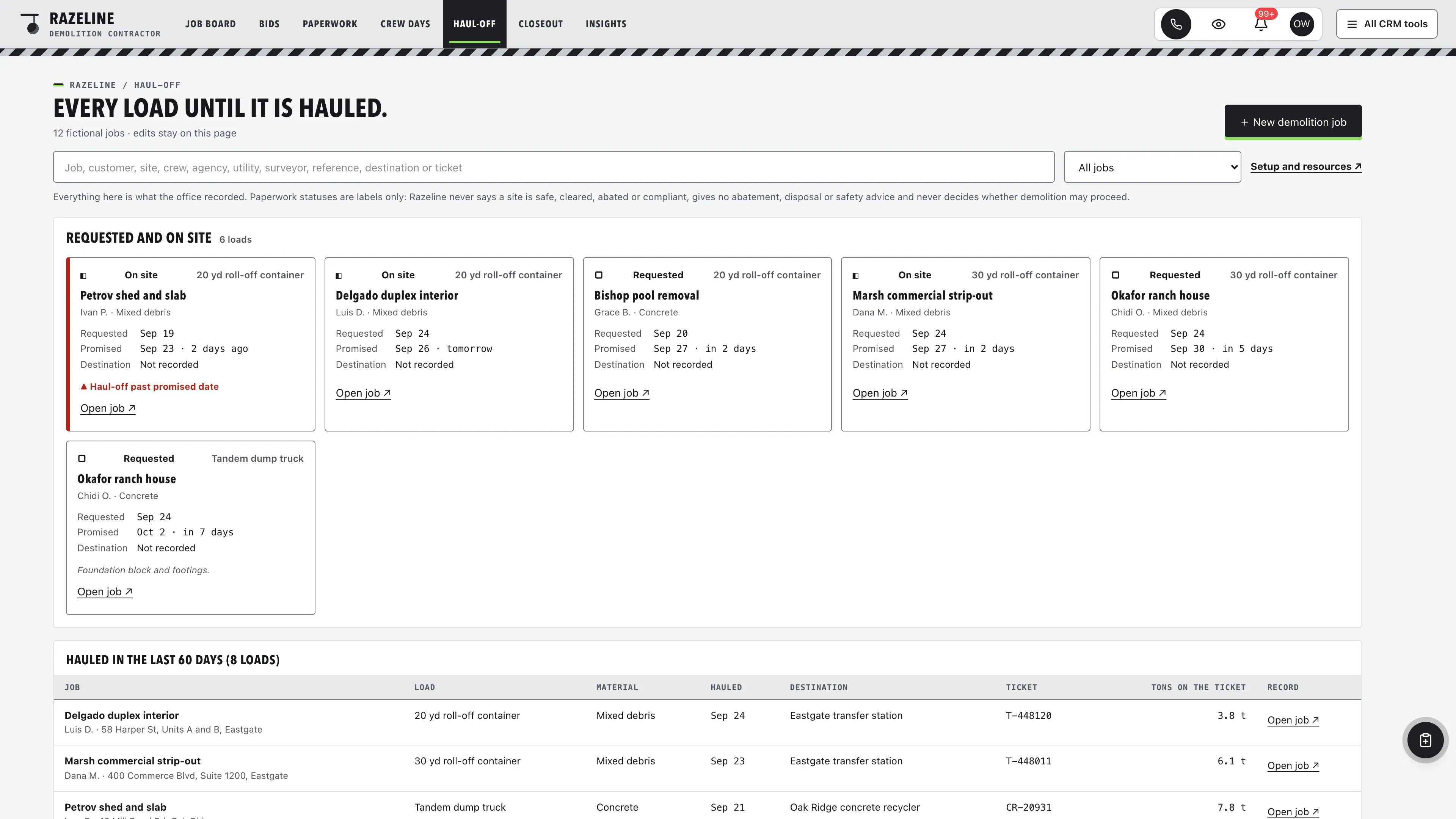Toggle the eye view icon in header
Screen dimensions: 1456x819
tap(1218, 24)
